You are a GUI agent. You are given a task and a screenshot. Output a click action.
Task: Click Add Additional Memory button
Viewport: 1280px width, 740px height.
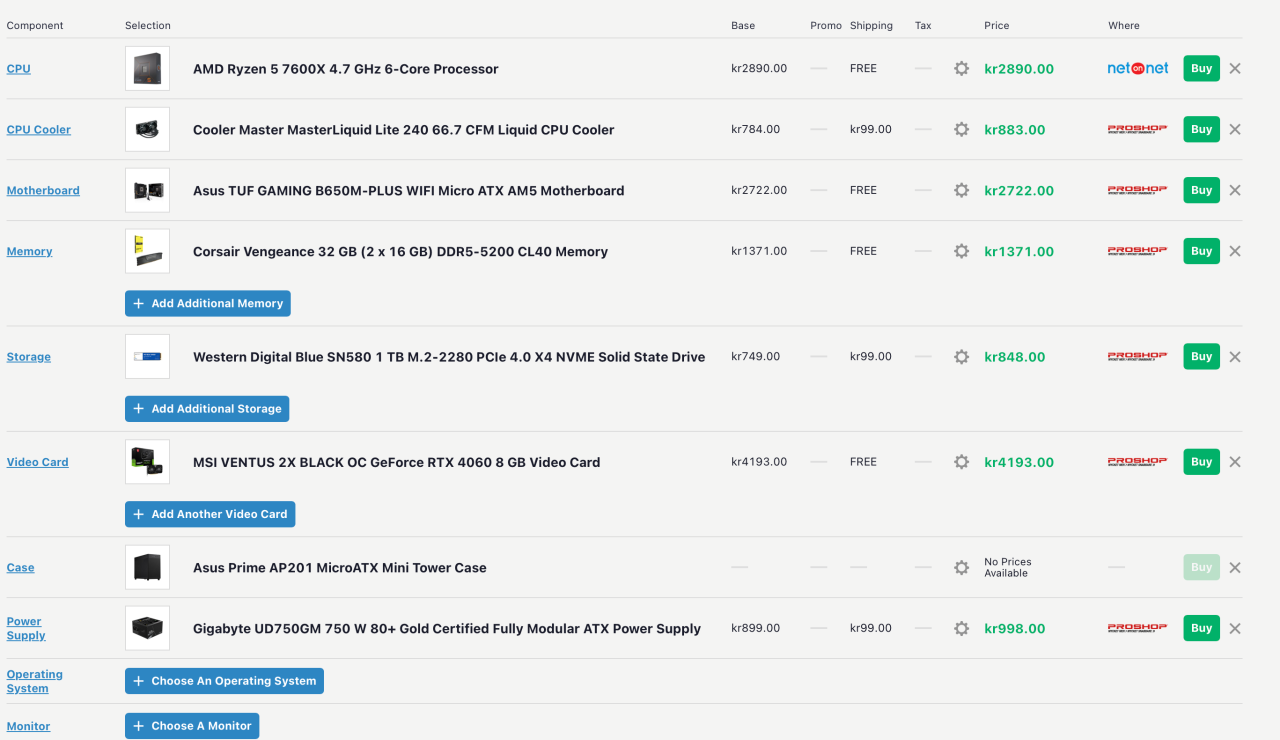click(x=208, y=303)
